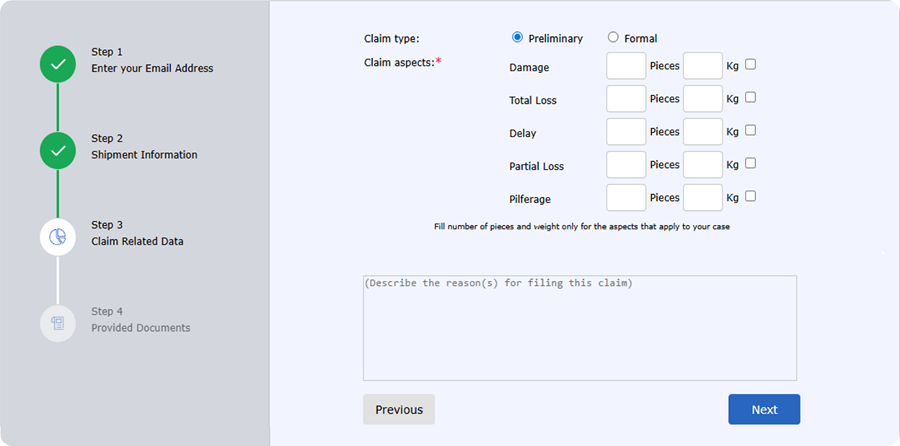900x446 pixels.
Task: Tick the Damage checkbox
Action: tap(750, 65)
